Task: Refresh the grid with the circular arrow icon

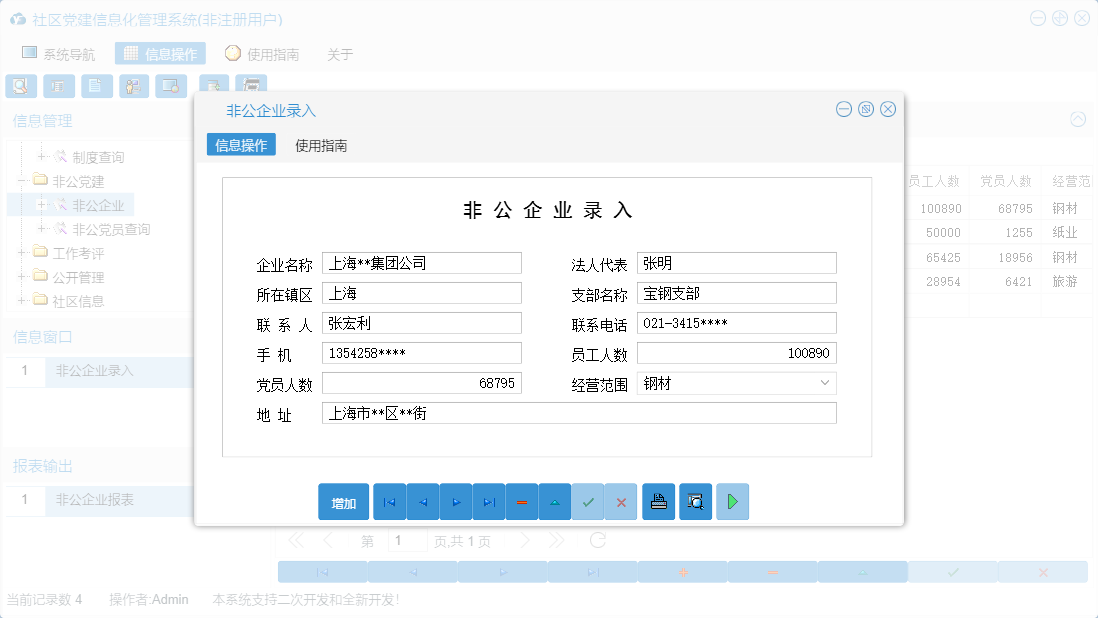Action: [x=597, y=539]
